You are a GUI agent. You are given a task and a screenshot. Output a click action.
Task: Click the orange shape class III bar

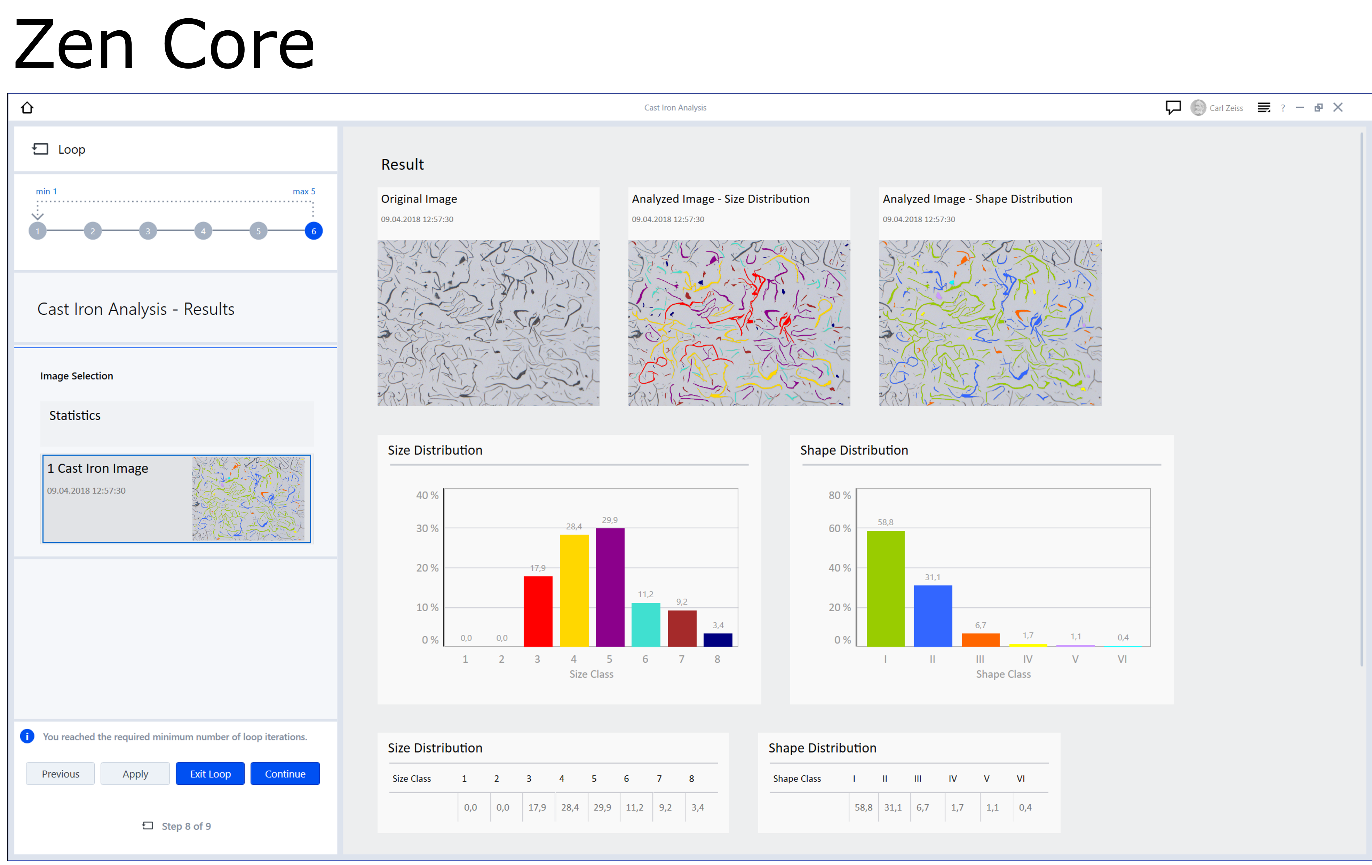coord(981,639)
